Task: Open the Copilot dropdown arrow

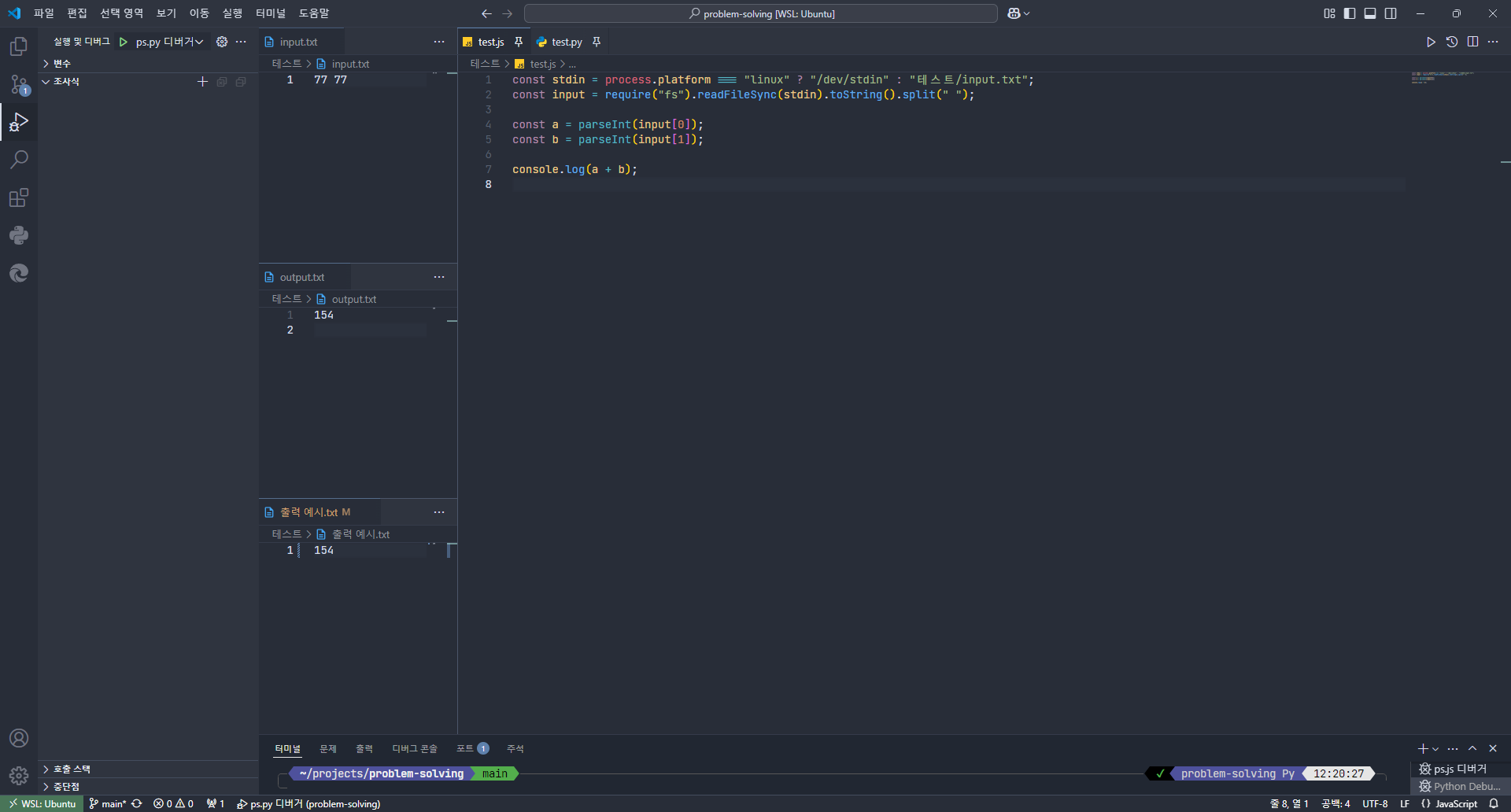Action: [1026, 13]
